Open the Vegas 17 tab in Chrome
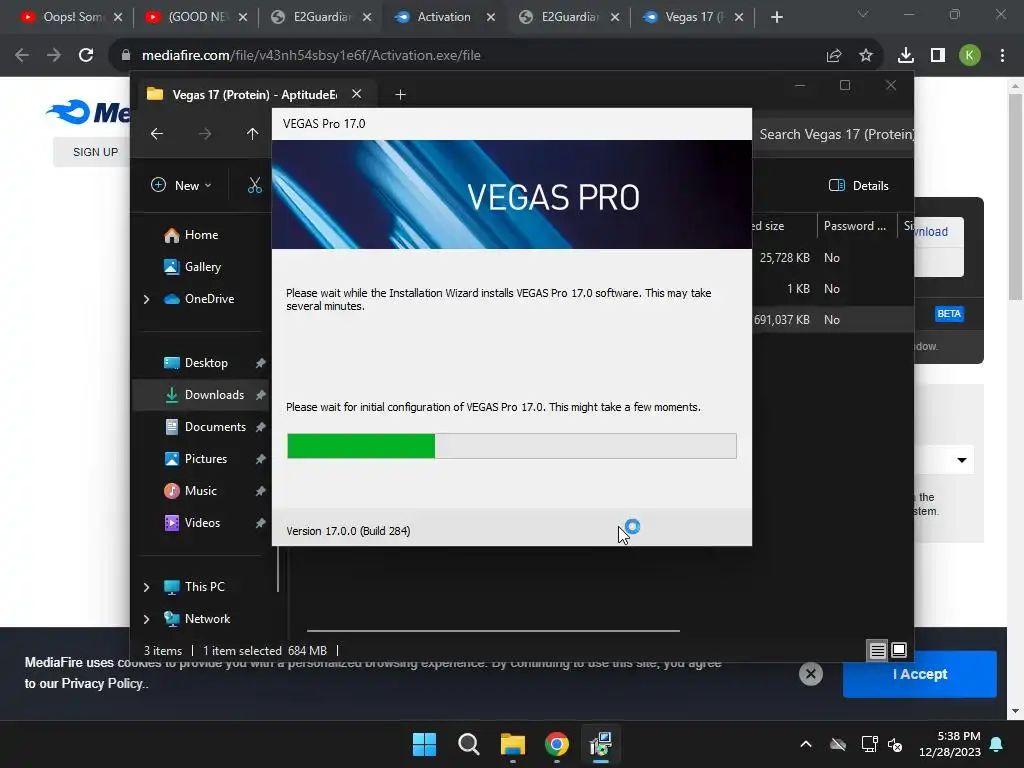The image size is (1024, 768). [x=686, y=17]
